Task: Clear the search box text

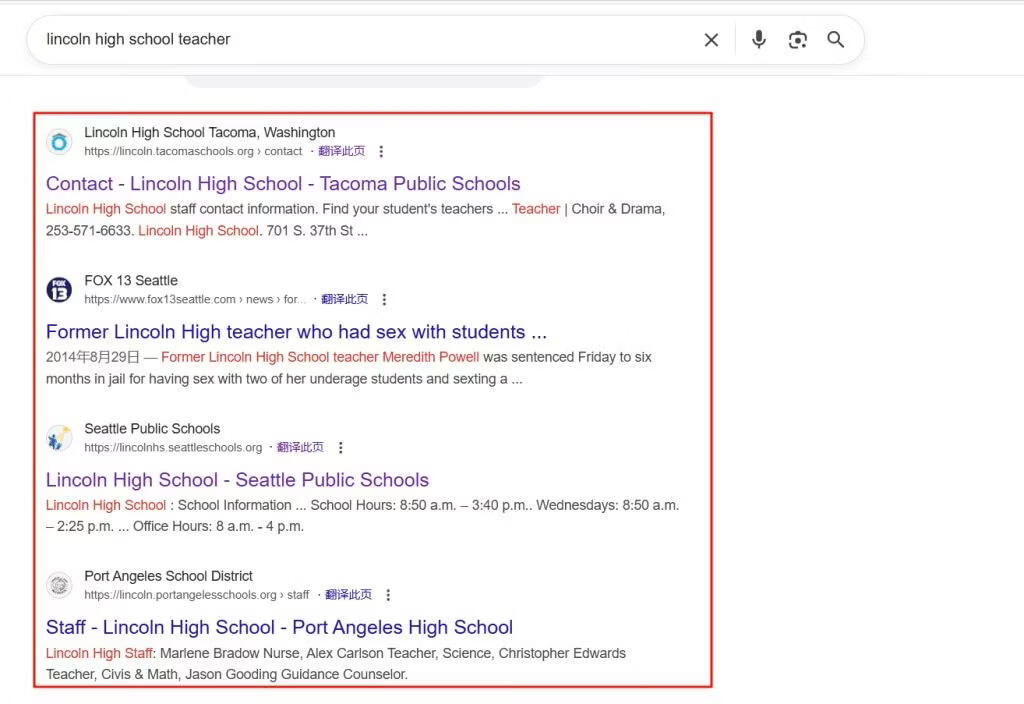Action: pos(711,40)
